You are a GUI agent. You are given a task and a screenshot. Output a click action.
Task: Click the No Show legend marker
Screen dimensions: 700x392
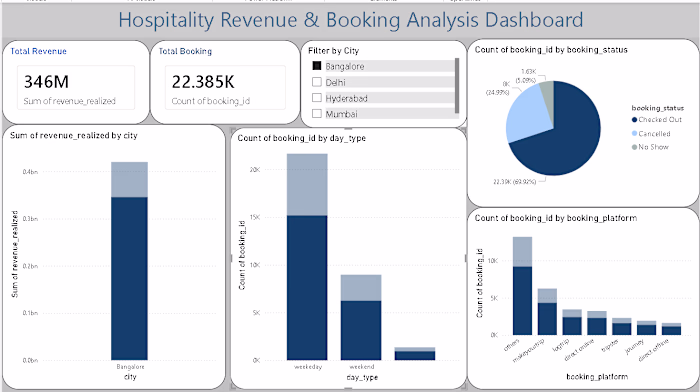tap(634, 147)
